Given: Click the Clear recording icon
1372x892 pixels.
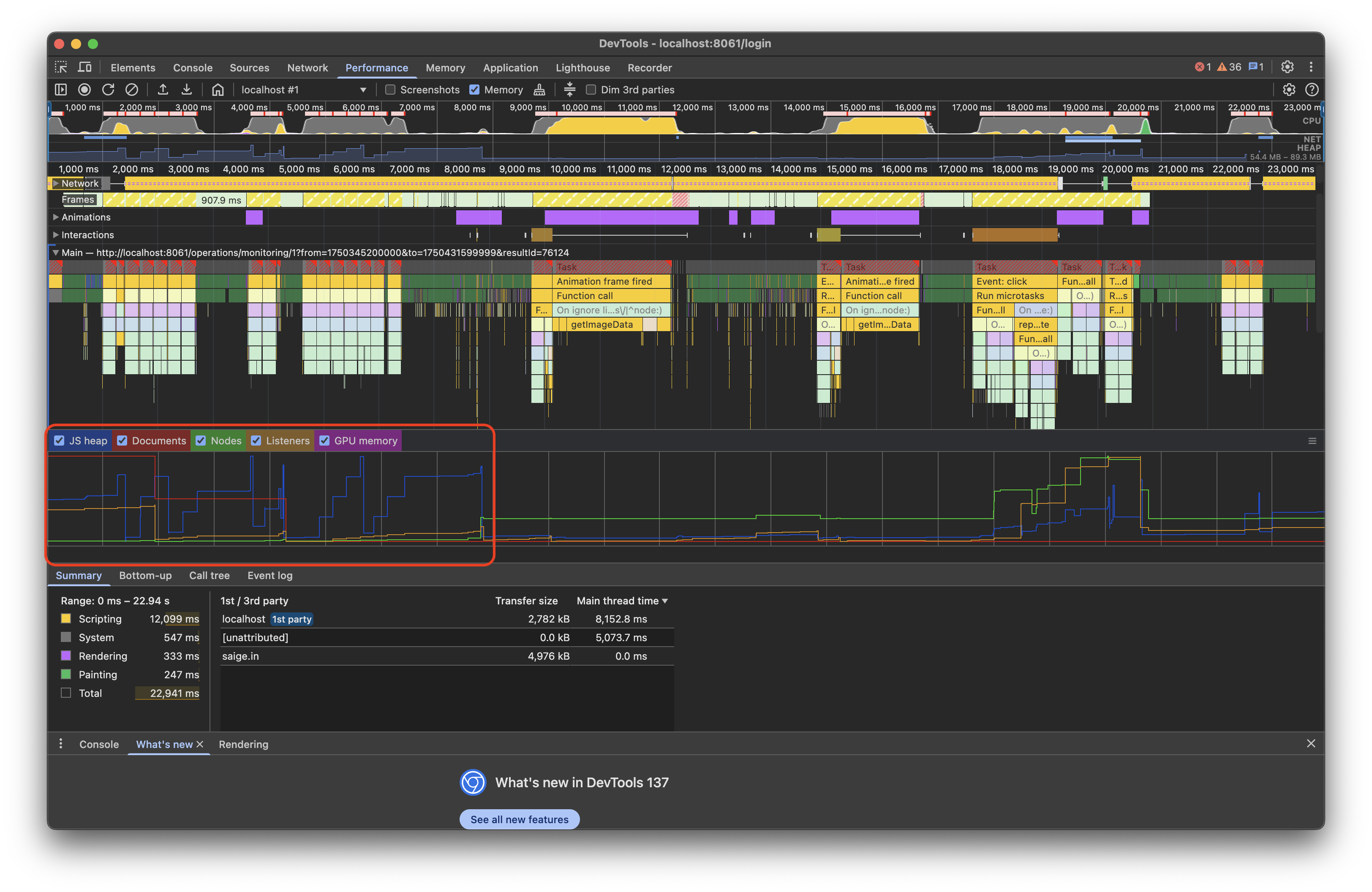Looking at the screenshot, I should (x=132, y=89).
